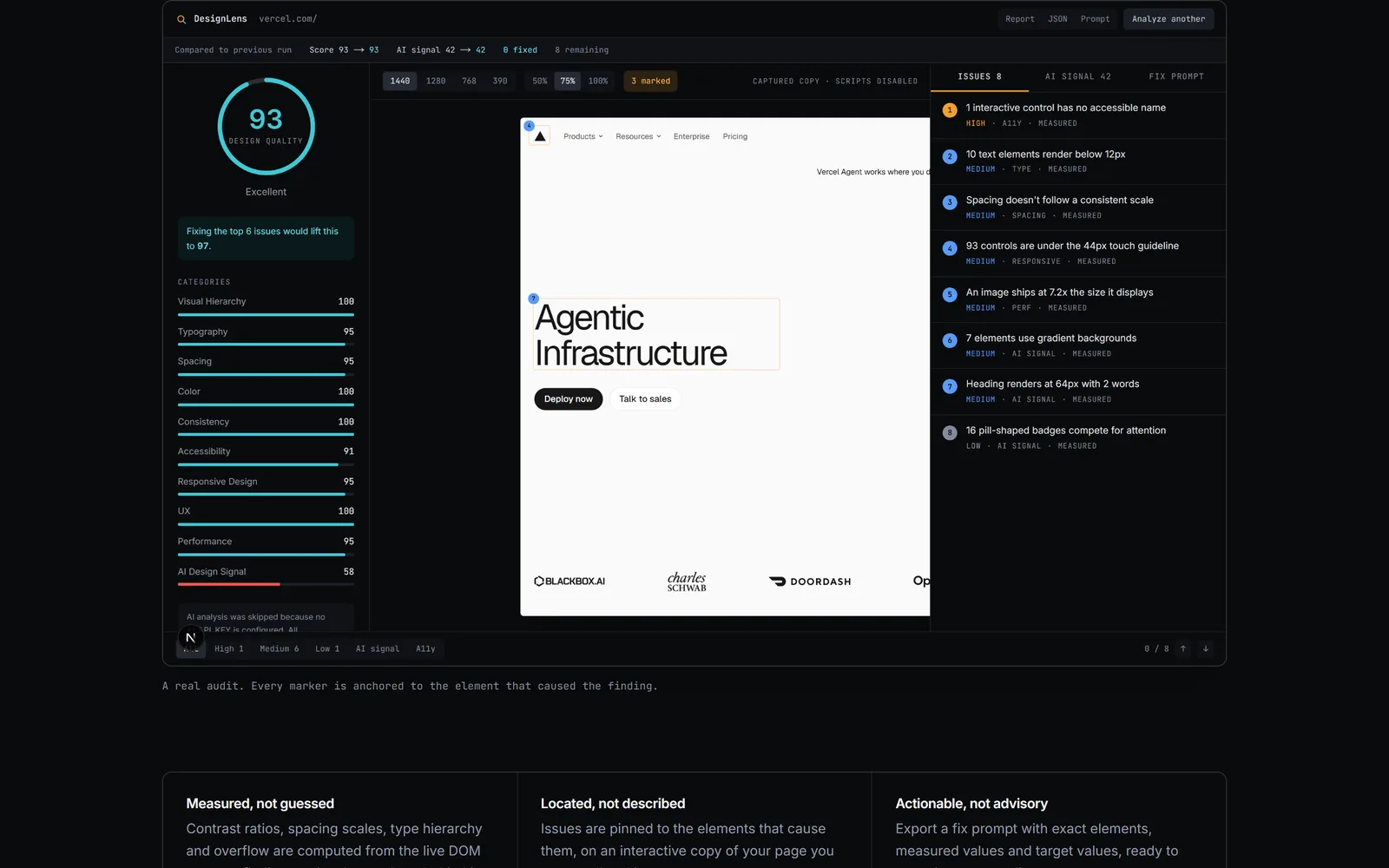Open the AI Signal 42 tab
Screen dimensions: 1389x868
[1078, 76]
